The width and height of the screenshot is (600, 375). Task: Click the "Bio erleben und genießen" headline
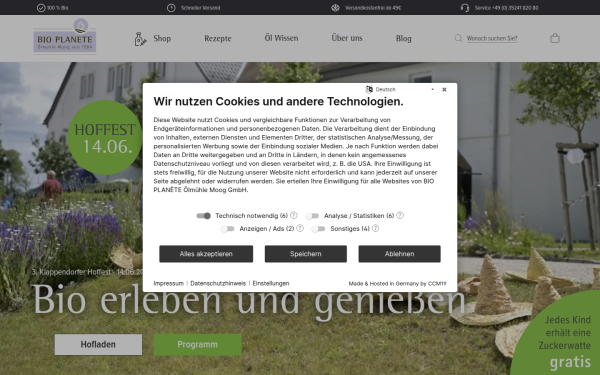pyautogui.click(x=249, y=300)
